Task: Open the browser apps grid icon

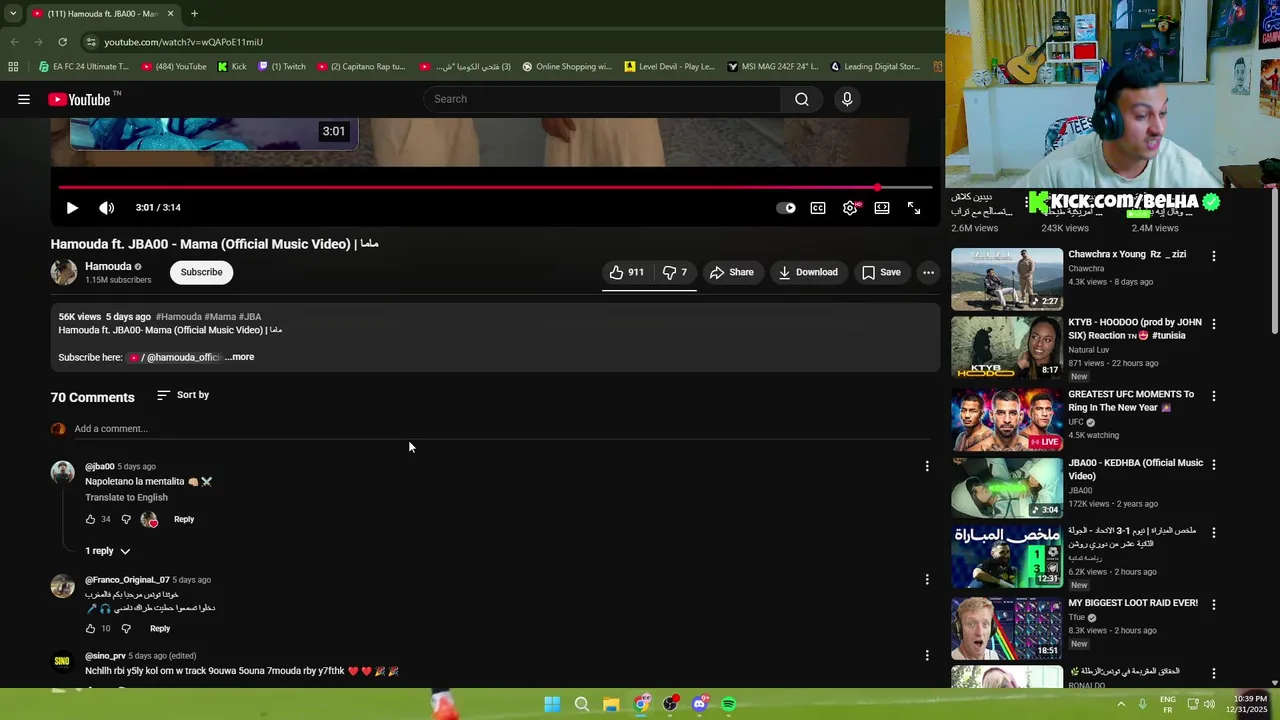Action: tap(13, 67)
